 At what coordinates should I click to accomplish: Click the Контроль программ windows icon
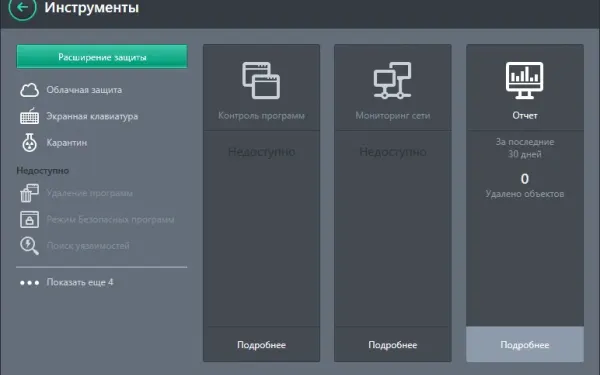261,80
